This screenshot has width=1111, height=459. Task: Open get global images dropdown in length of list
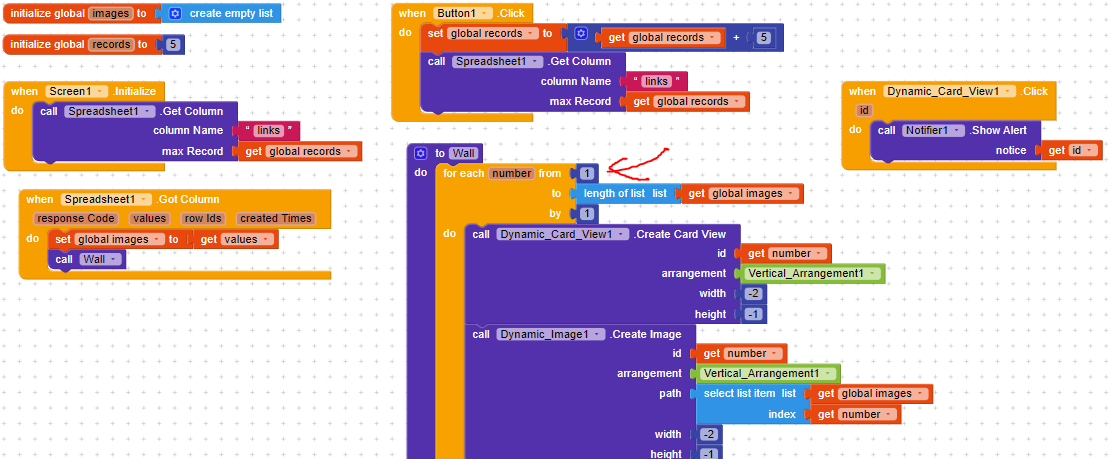coord(790,193)
